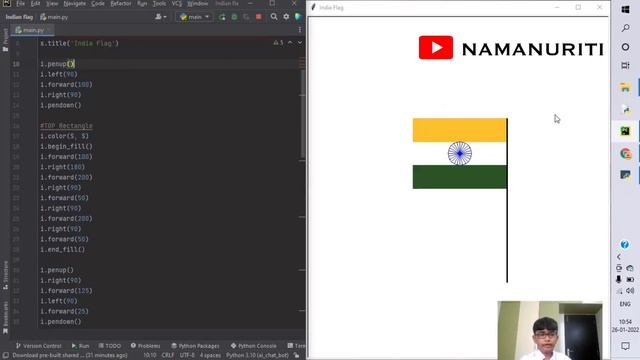The height and width of the screenshot is (360, 640).
Task: Open the Structure tool window sidebar tab
Action: 5,276
